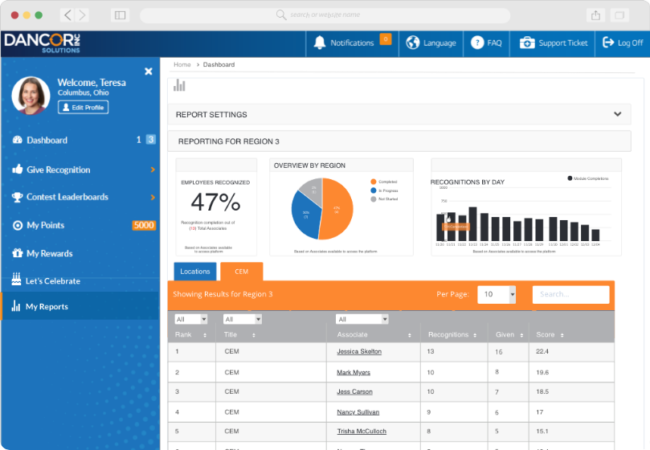Image resolution: width=650 pixels, height=450 pixels.
Task: Click the Notifications bell icon
Action: coord(320,43)
